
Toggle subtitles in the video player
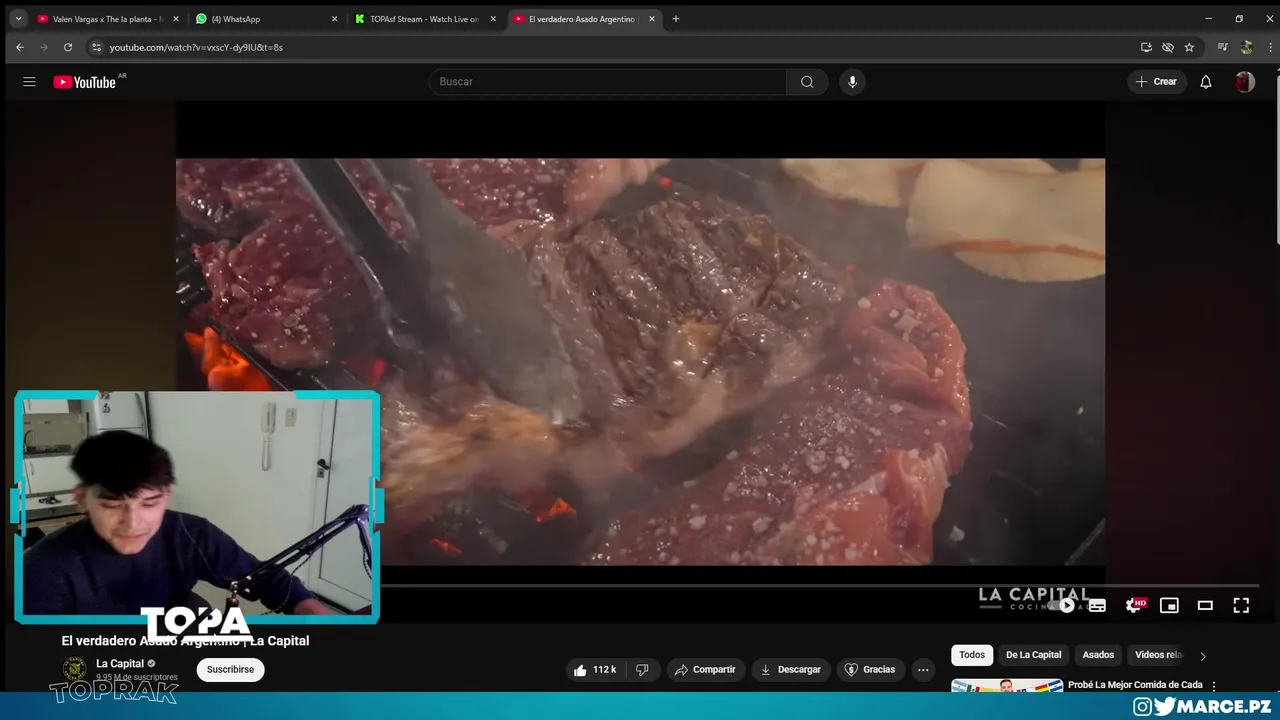(1097, 605)
